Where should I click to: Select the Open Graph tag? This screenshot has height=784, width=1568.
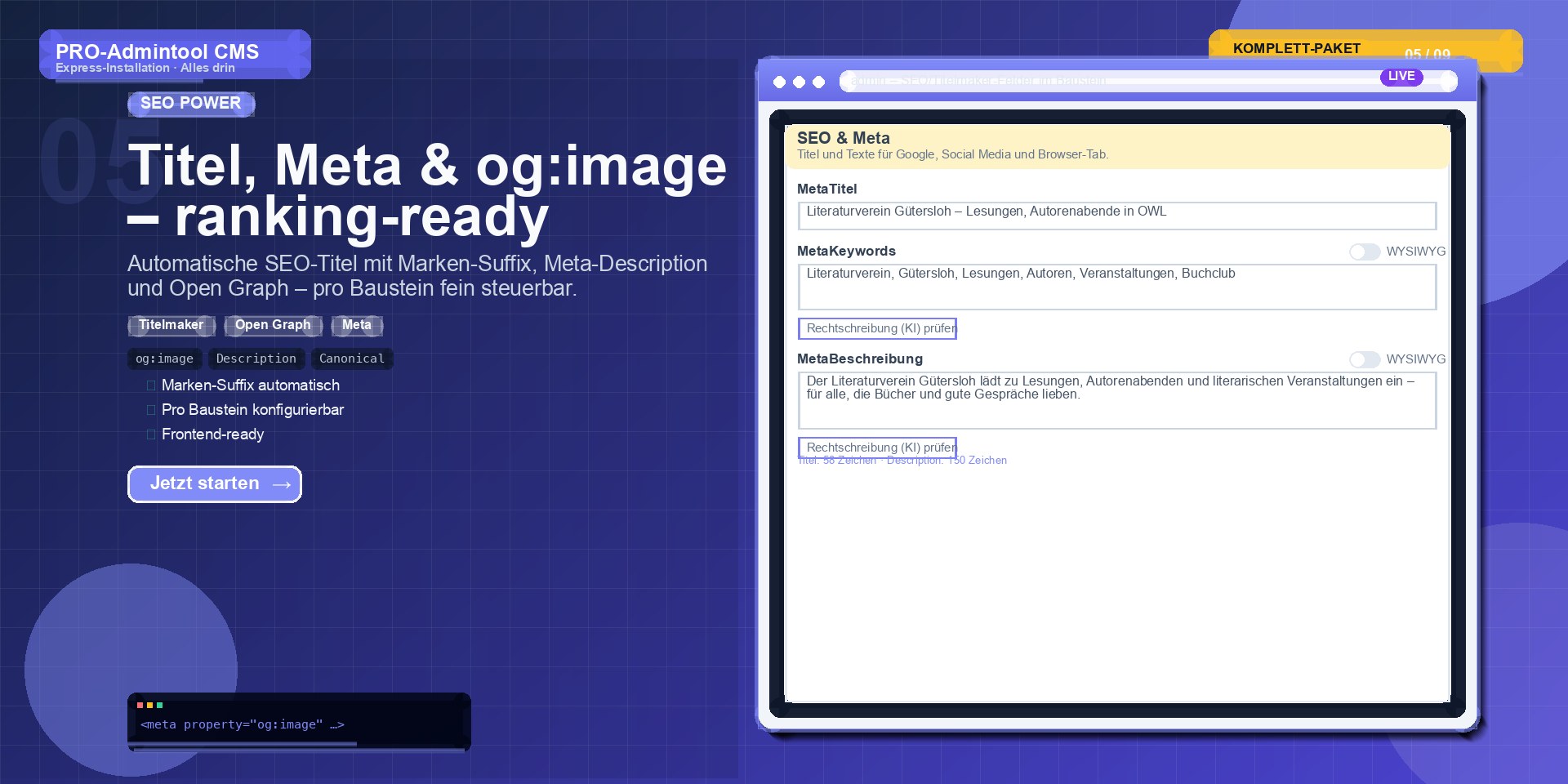pyautogui.click(x=273, y=325)
